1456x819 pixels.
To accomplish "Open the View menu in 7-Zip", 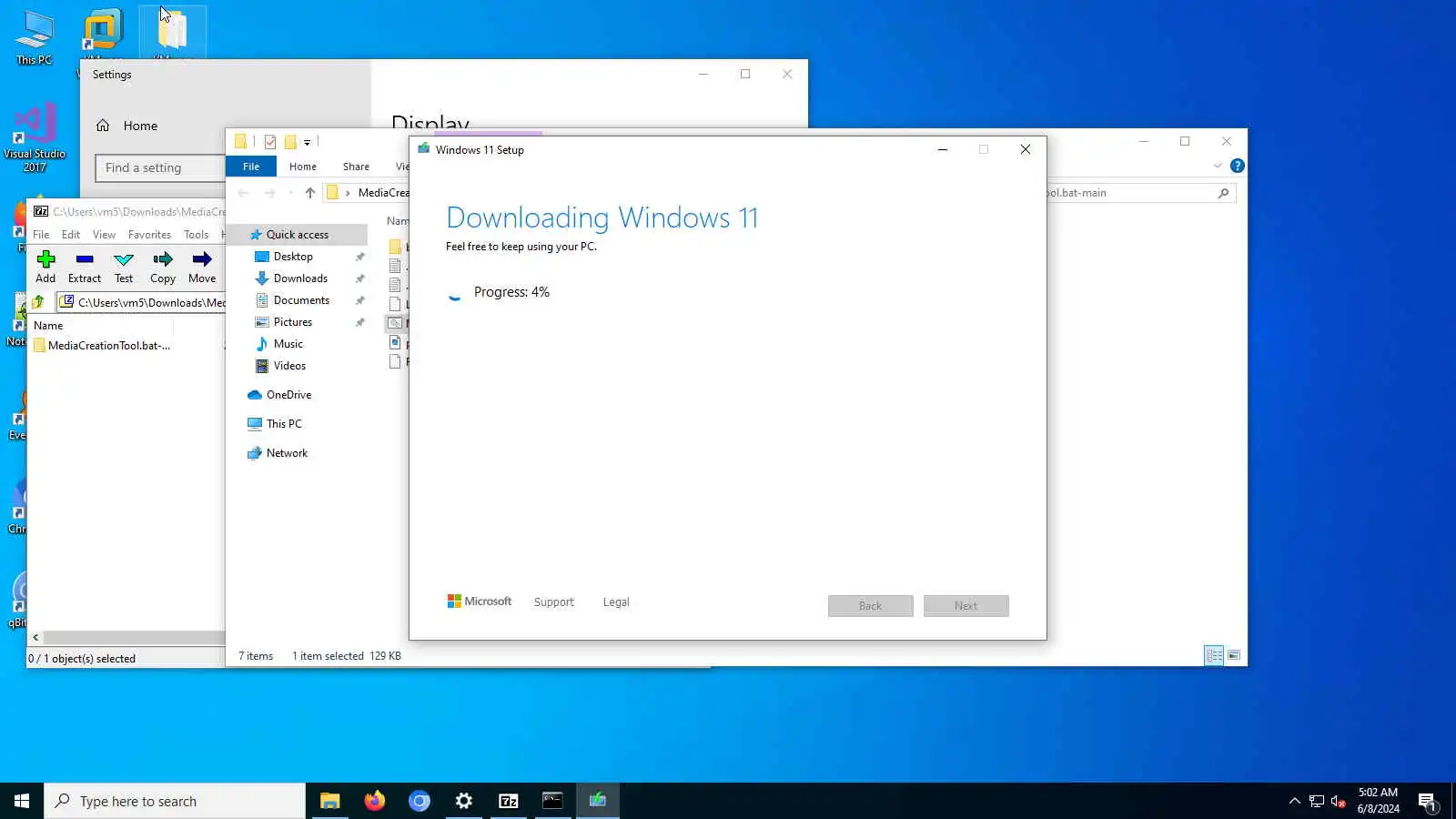I will pos(104,235).
